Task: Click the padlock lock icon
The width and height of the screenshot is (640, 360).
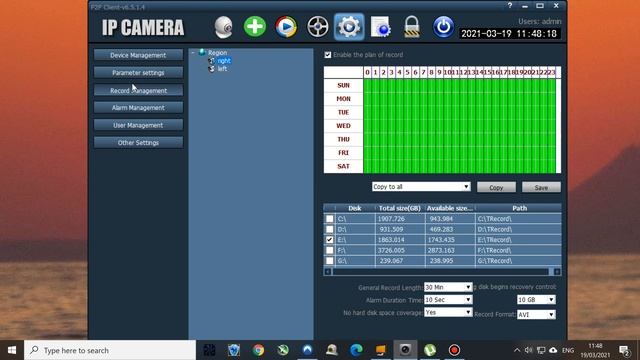Action: click(x=411, y=27)
